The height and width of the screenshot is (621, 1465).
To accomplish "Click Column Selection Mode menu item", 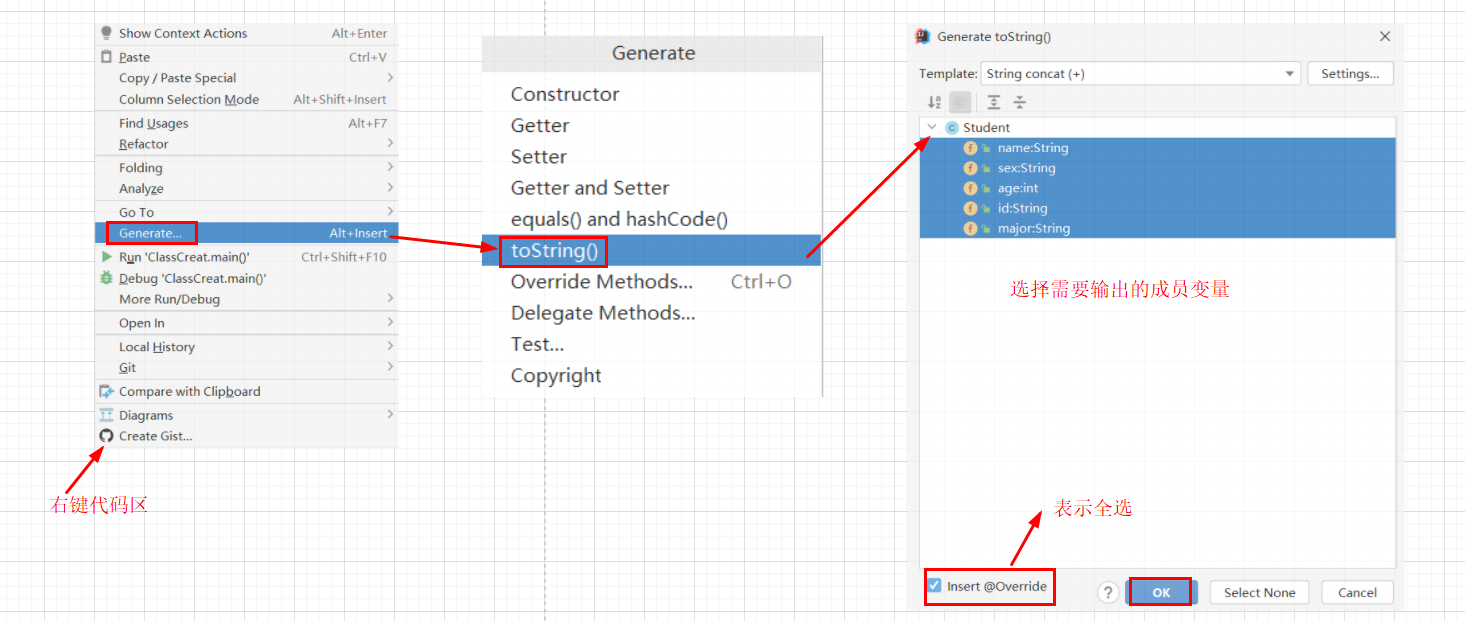I will pyautogui.click(x=246, y=99).
